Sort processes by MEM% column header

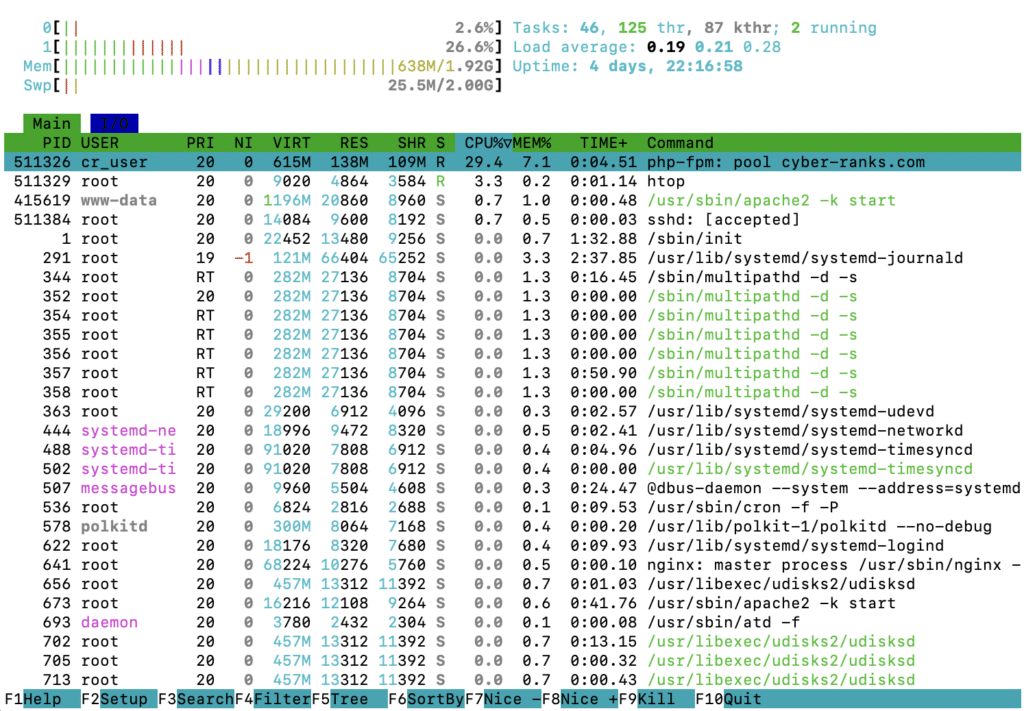[534, 143]
